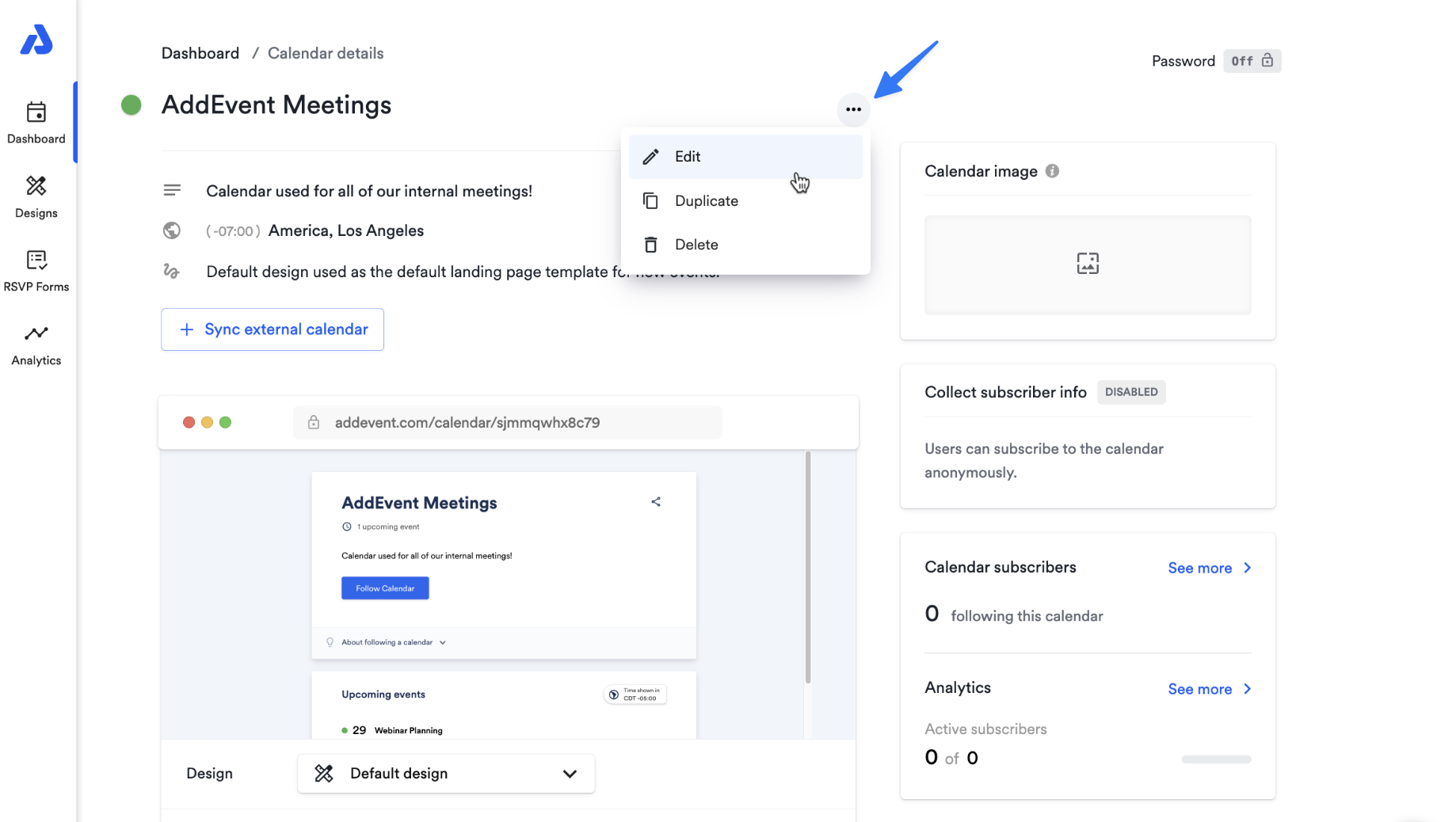Click See more for Calendar subscribers

click(x=1209, y=568)
